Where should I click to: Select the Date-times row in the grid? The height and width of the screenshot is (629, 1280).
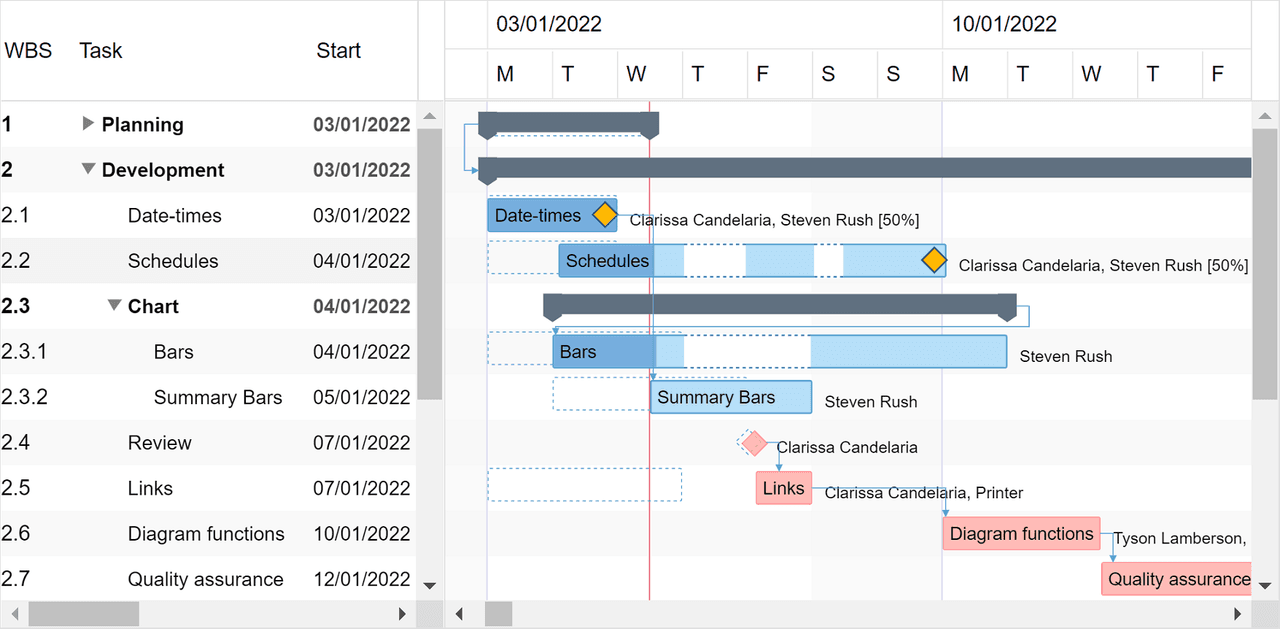208,215
